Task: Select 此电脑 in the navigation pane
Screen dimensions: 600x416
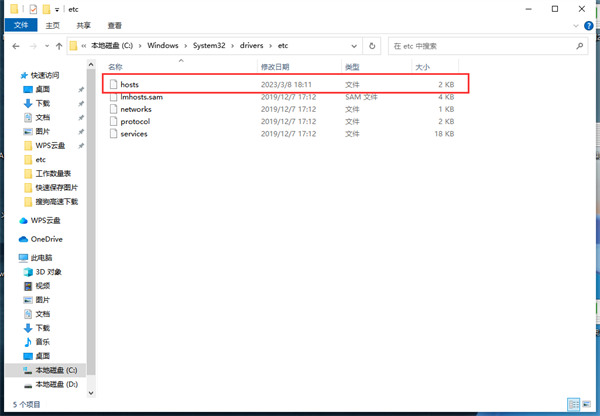Action: pos(41,258)
